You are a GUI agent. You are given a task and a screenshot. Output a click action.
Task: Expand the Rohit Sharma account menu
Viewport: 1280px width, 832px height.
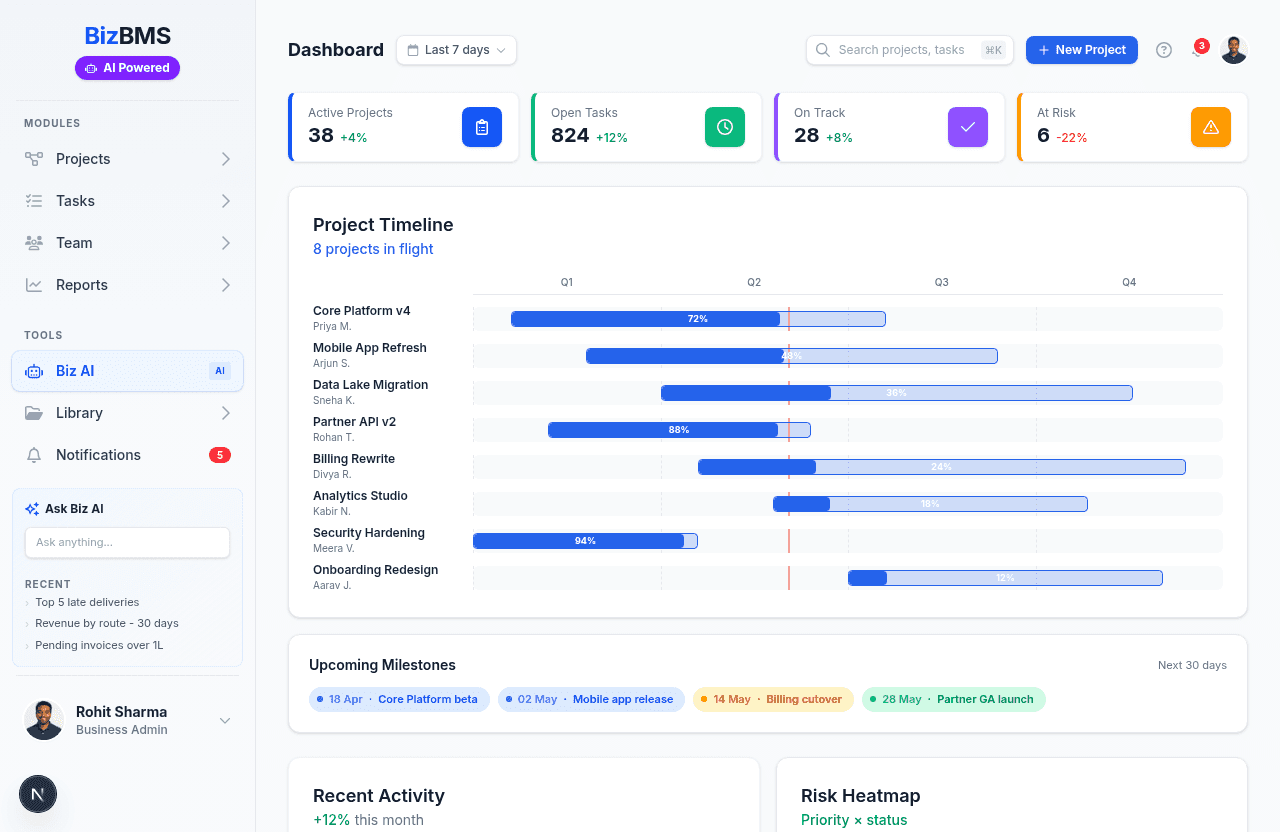pyautogui.click(x=225, y=720)
